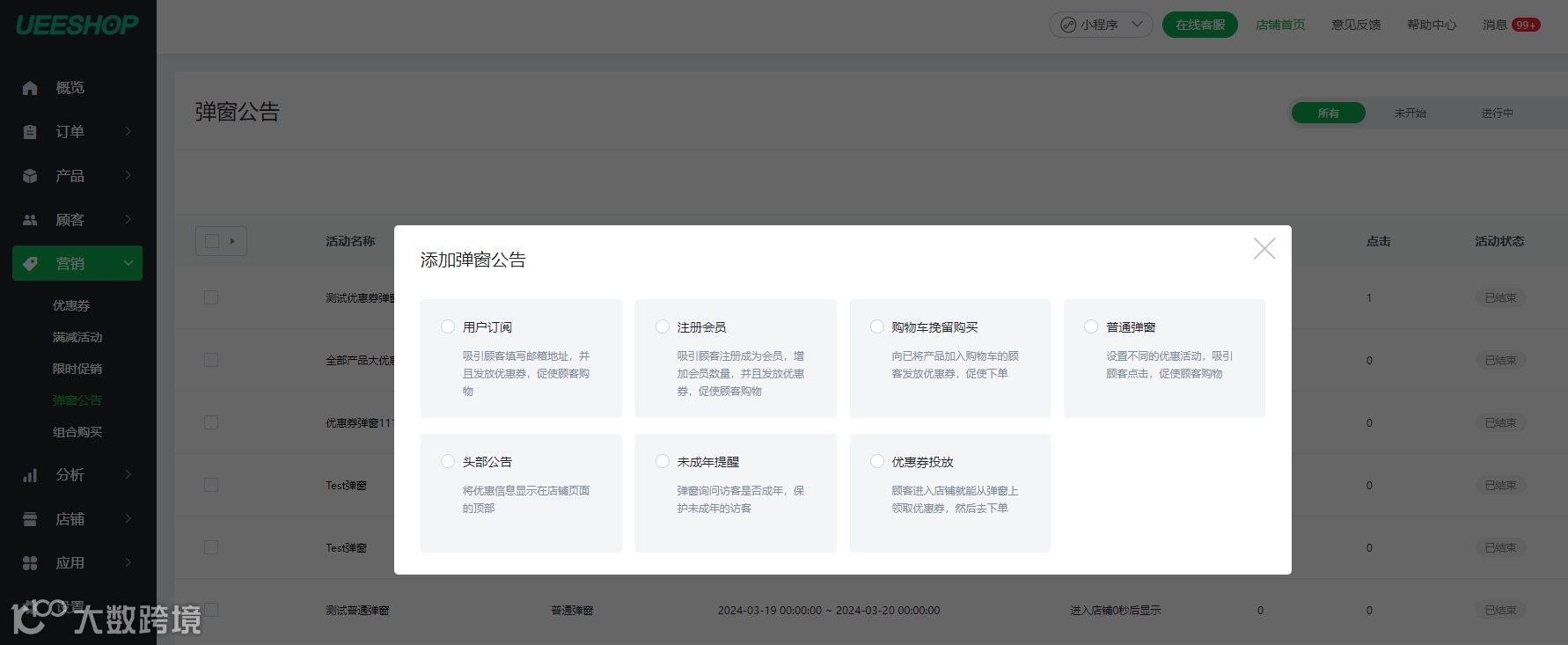Open the 店铺首页 link
Screen dimensions: 1568x645
1280,25
